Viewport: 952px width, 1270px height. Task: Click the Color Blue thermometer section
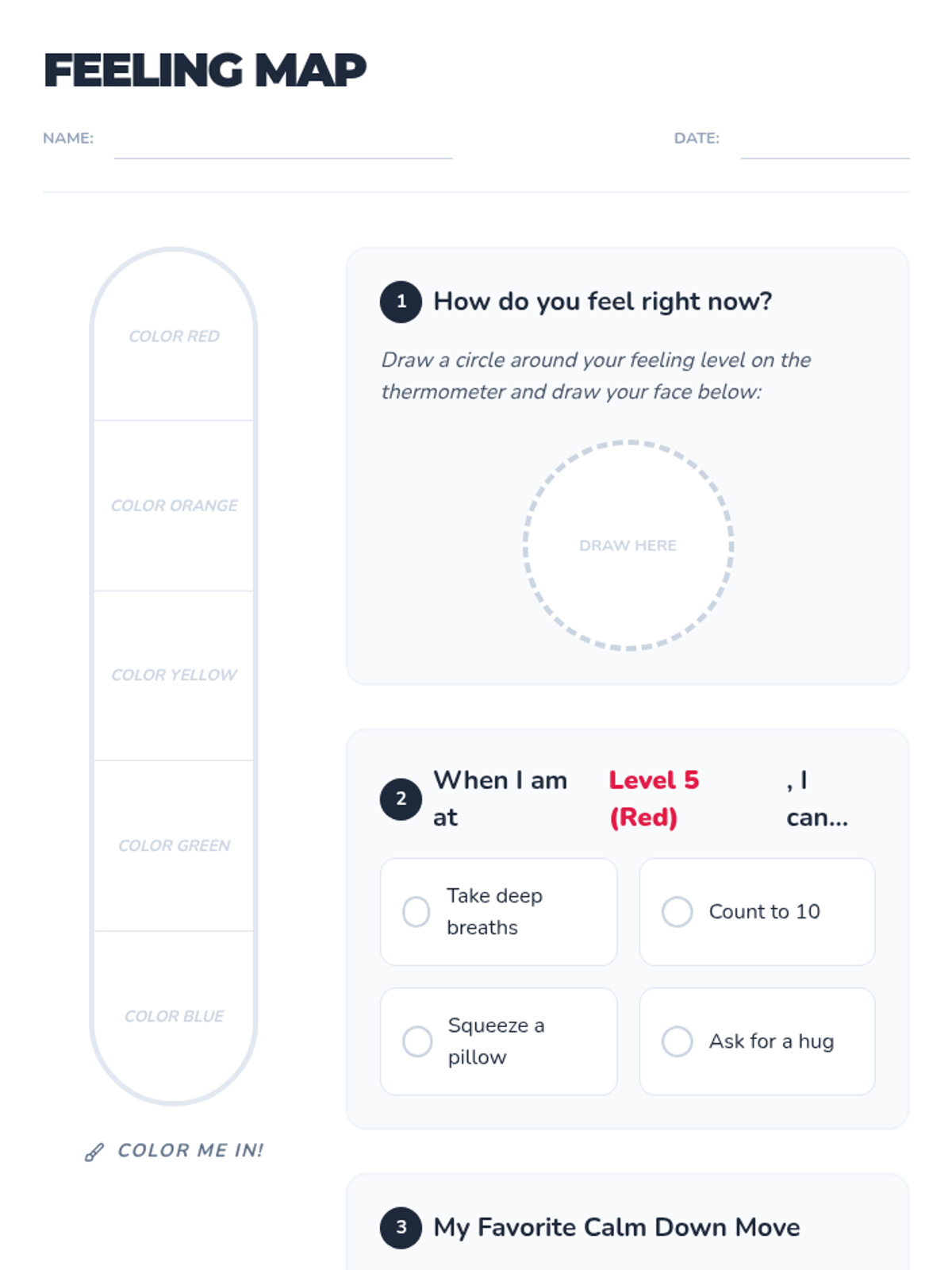pos(174,1016)
